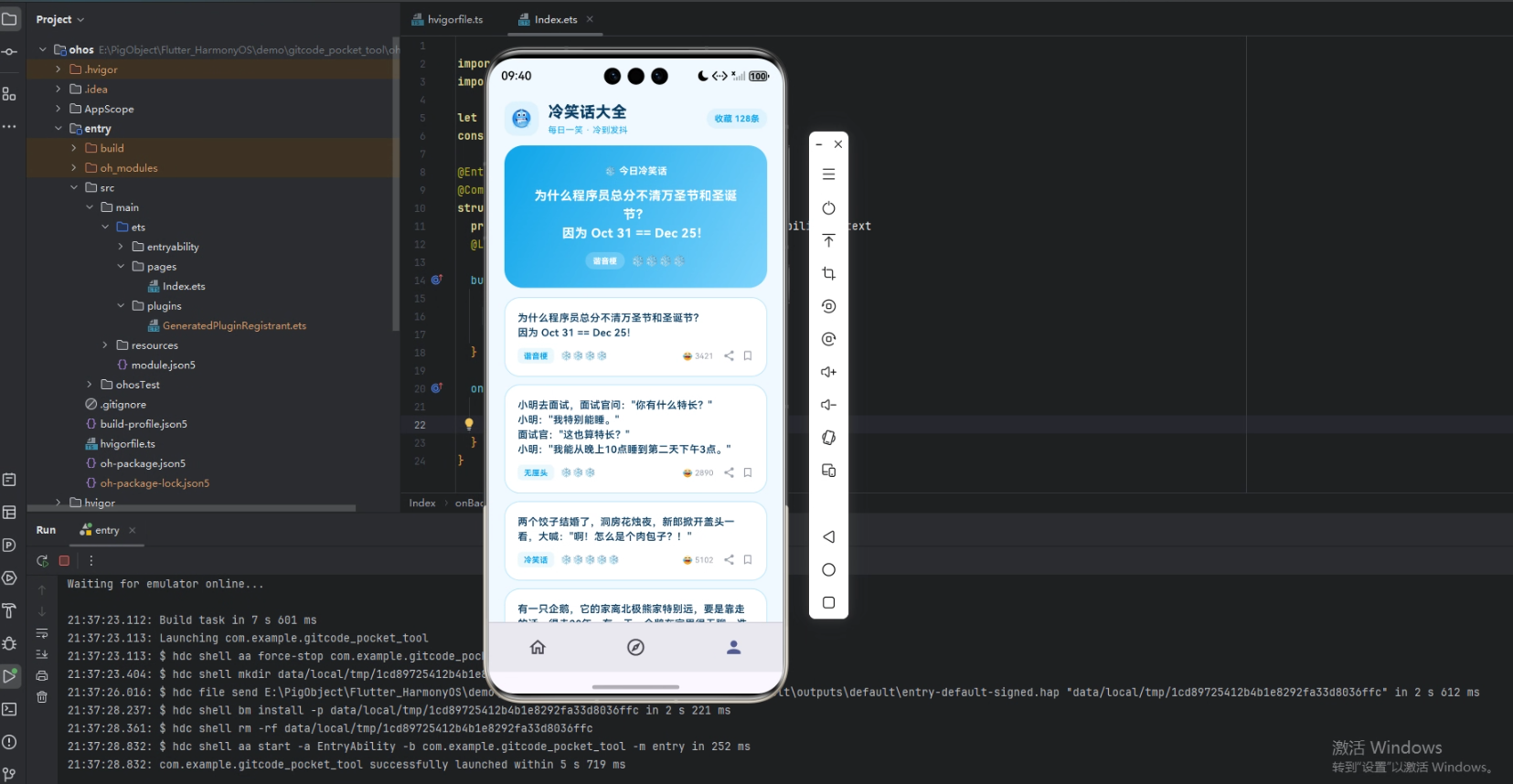Click the emulator upward arrow toolbar icon
The height and width of the screenshot is (784, 1513).
[x=828, y=240]
